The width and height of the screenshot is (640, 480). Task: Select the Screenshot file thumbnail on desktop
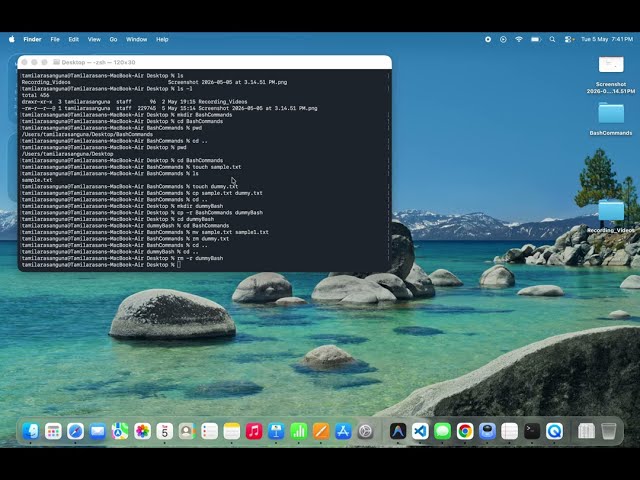coord(611,64)
